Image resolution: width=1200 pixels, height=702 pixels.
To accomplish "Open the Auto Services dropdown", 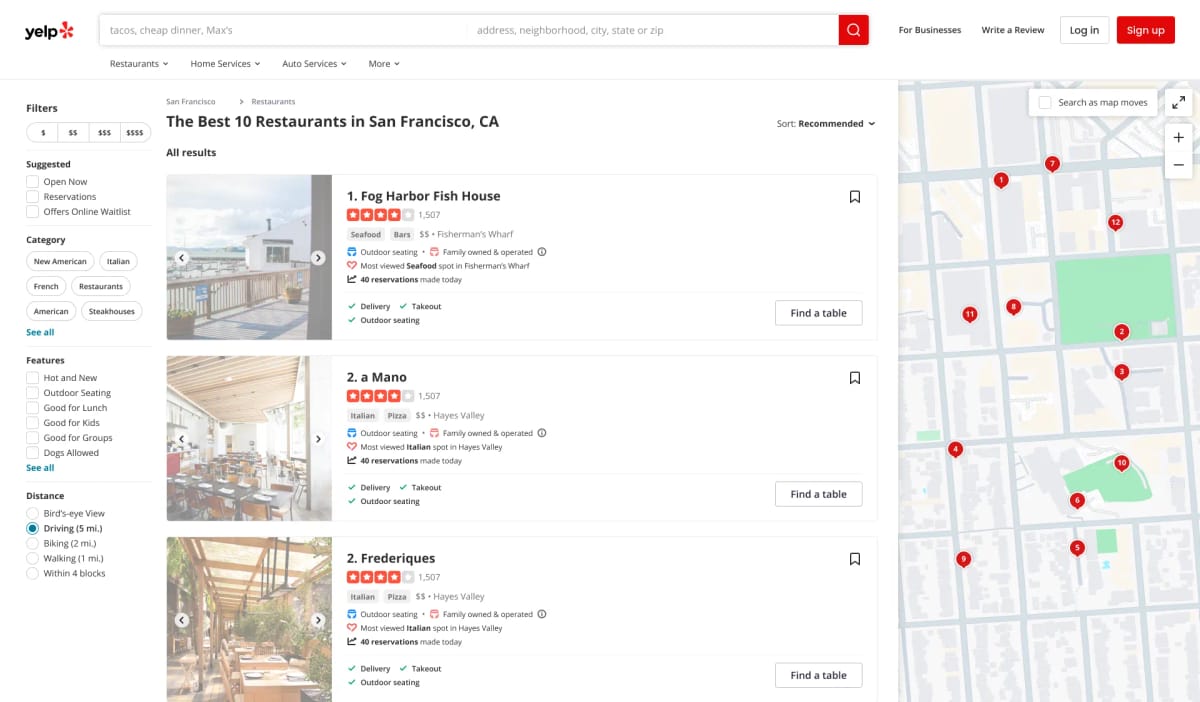I will point(314,64).
